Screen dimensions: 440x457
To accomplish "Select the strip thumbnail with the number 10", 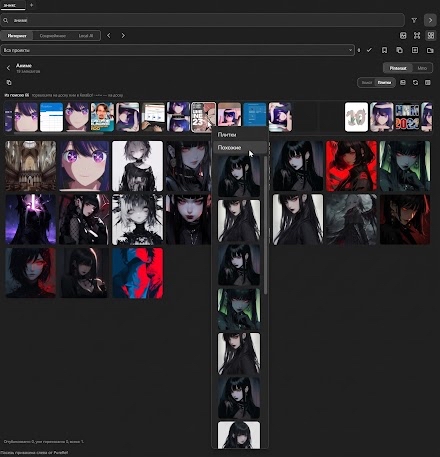I will [356, 117].
